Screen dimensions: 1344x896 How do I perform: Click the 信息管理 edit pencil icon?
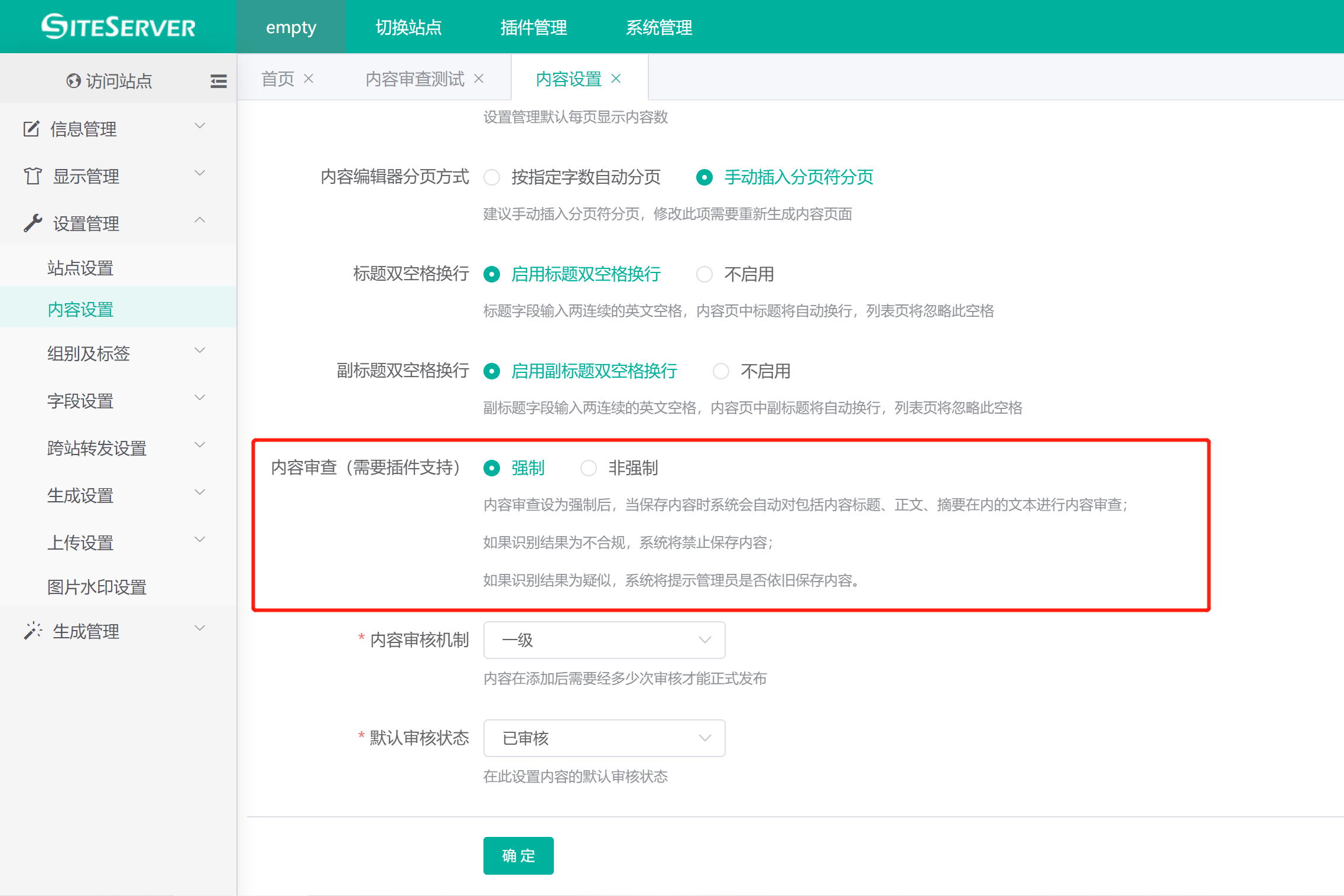[x=31, y=128]
